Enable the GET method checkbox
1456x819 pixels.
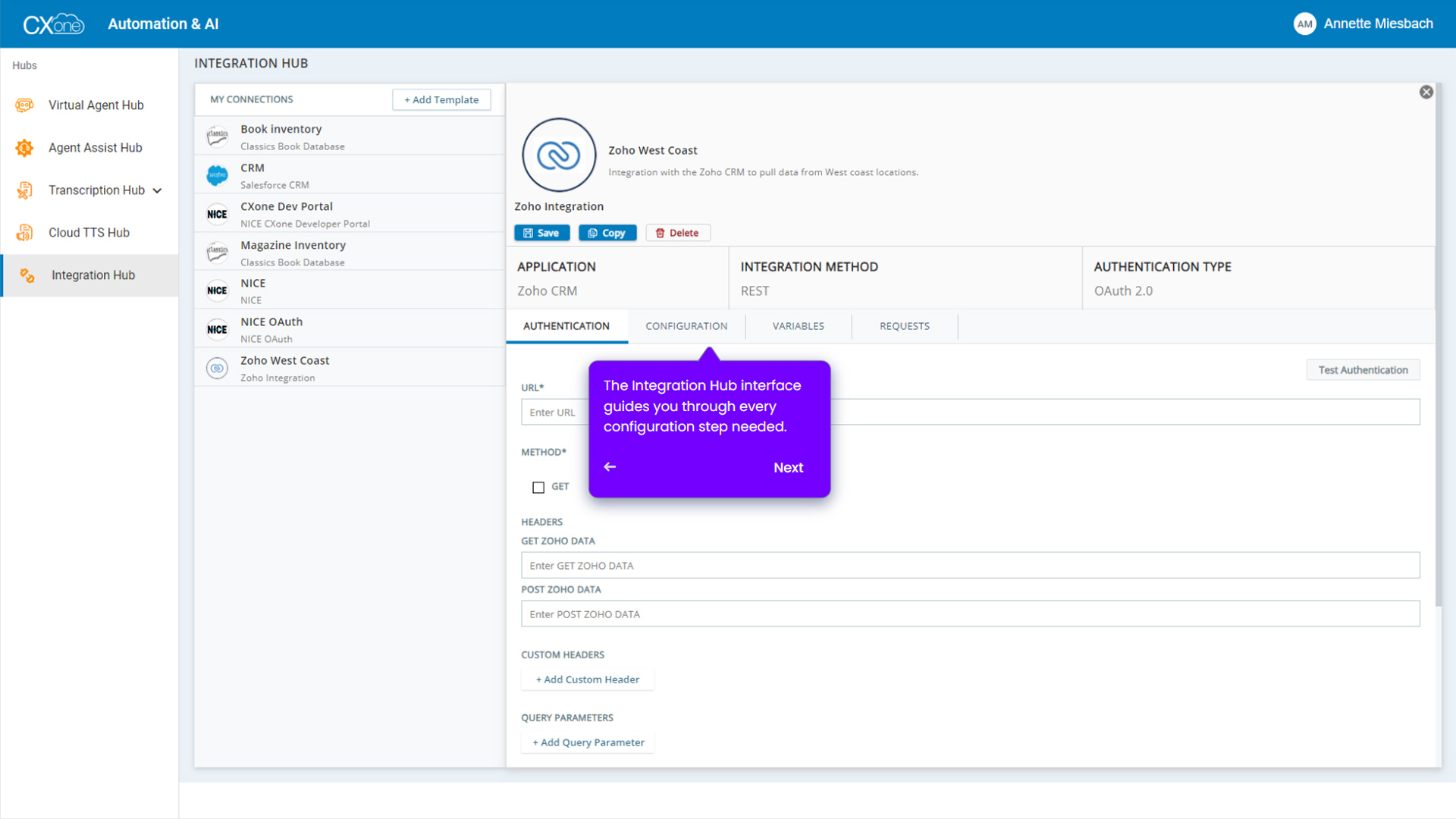coord(538,487)
